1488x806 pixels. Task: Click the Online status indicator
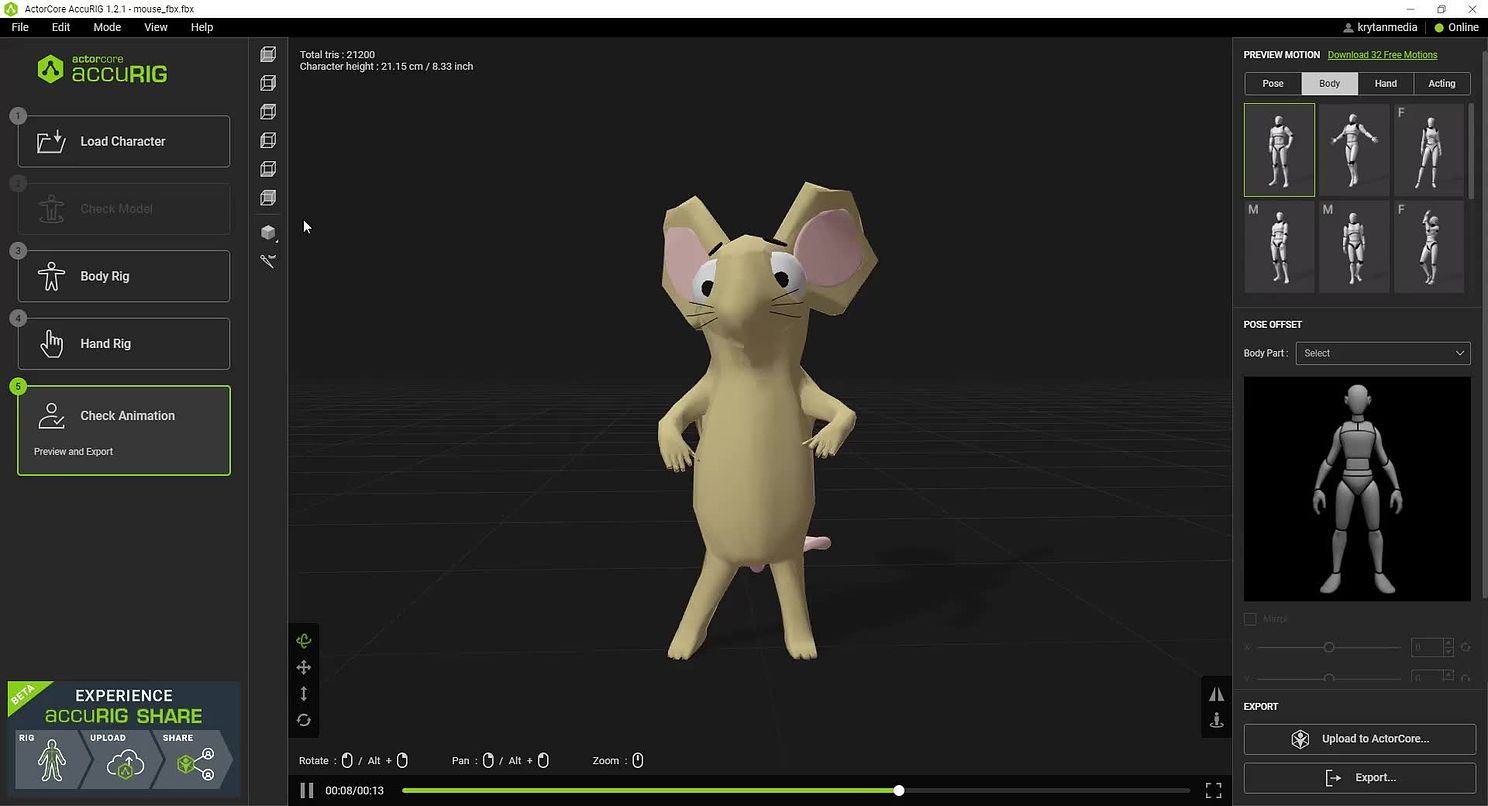click(x=1457, y=27)
